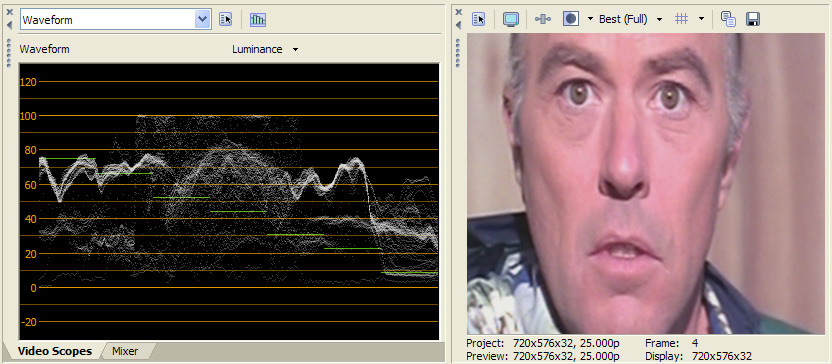The width and height of the screenshot is (832, 364).
Task: Click the split screen view icon
Action: tap(543, 19)
